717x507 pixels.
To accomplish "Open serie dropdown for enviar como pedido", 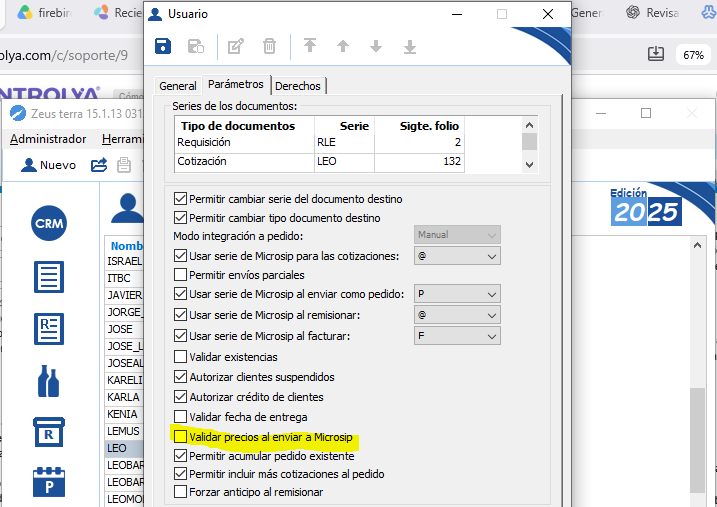I will 457,294.
